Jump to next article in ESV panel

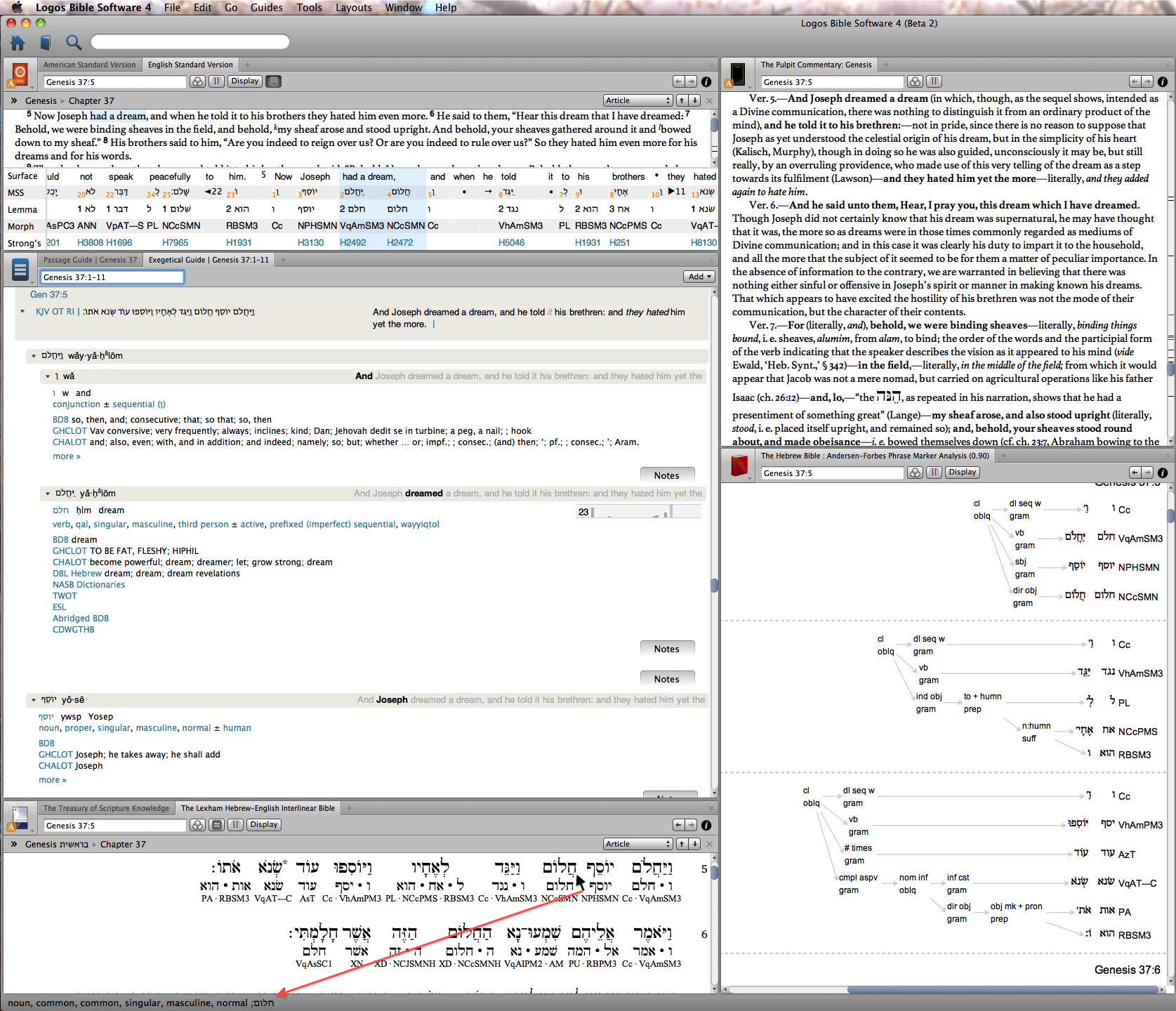[x=694, y=100]
